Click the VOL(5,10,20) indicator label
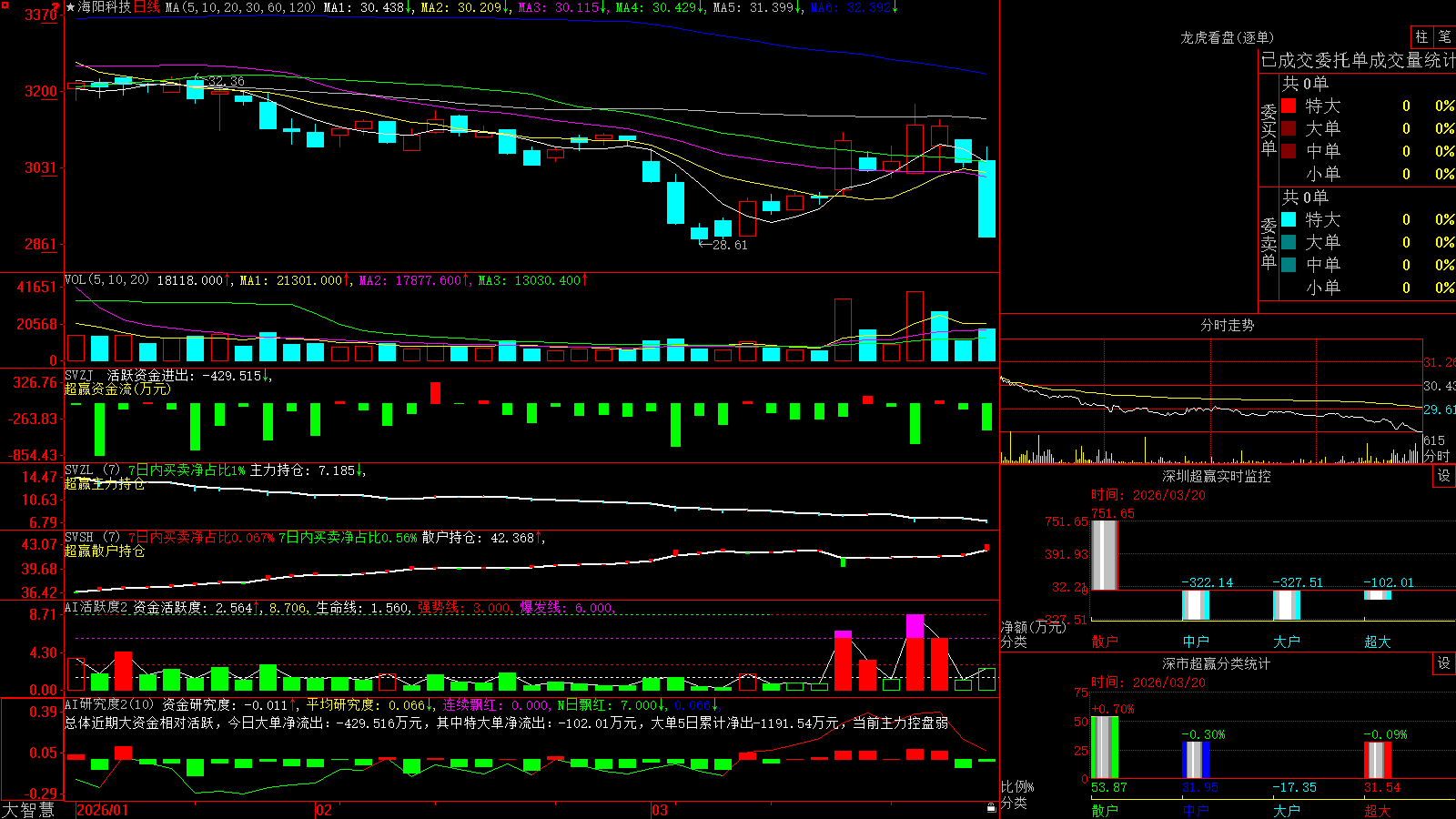Image resolution: width=1456 pixels, height=819 pixels. point(106,280)
